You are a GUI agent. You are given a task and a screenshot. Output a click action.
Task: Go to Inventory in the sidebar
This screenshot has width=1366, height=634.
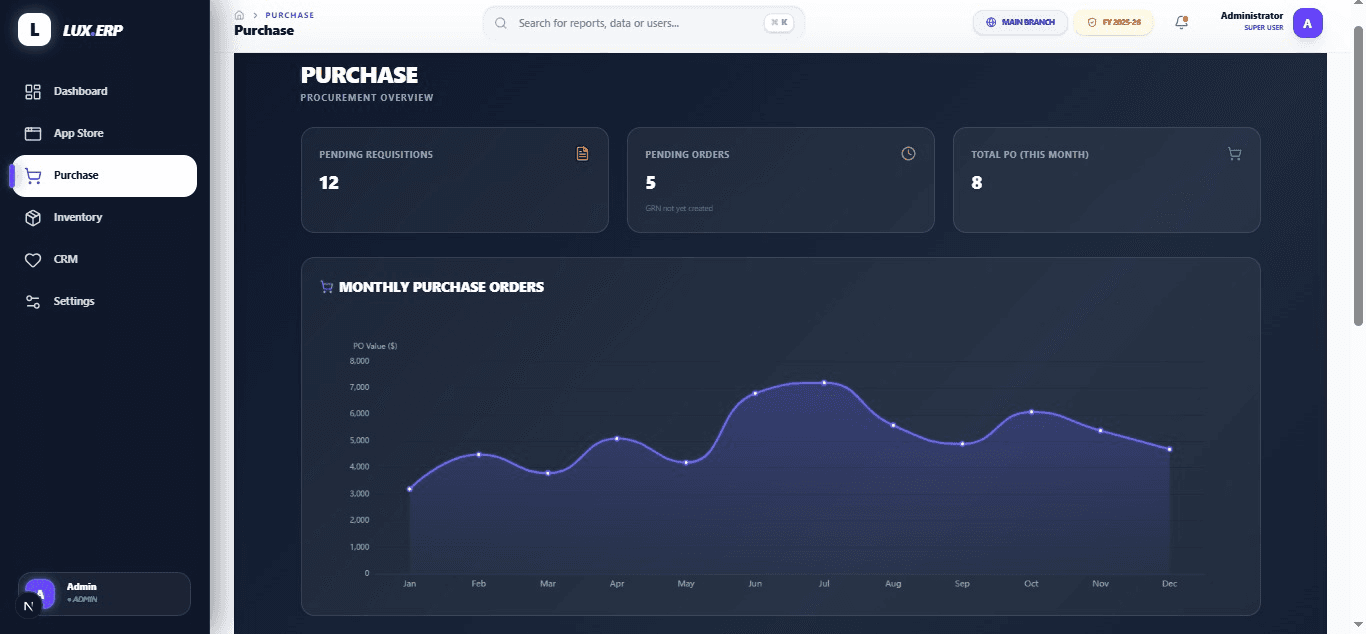pyautogui.click(x=104, y=217)
